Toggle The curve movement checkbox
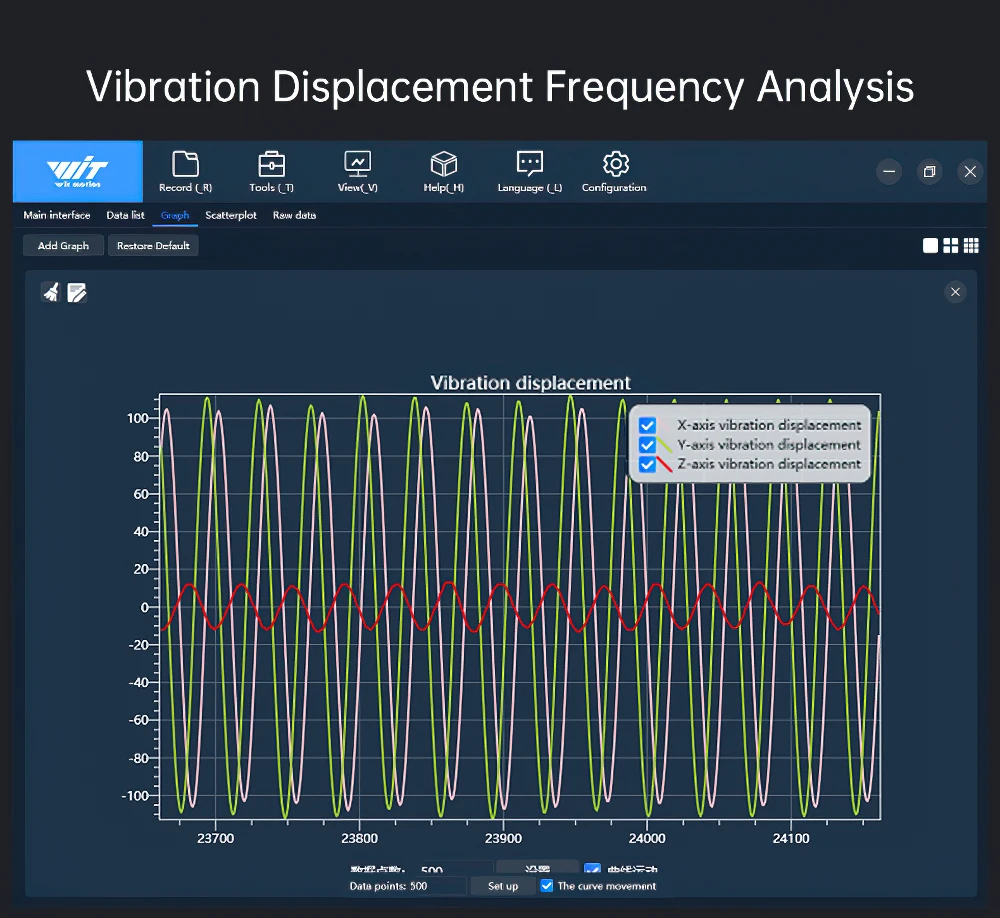 pos(547,886)
